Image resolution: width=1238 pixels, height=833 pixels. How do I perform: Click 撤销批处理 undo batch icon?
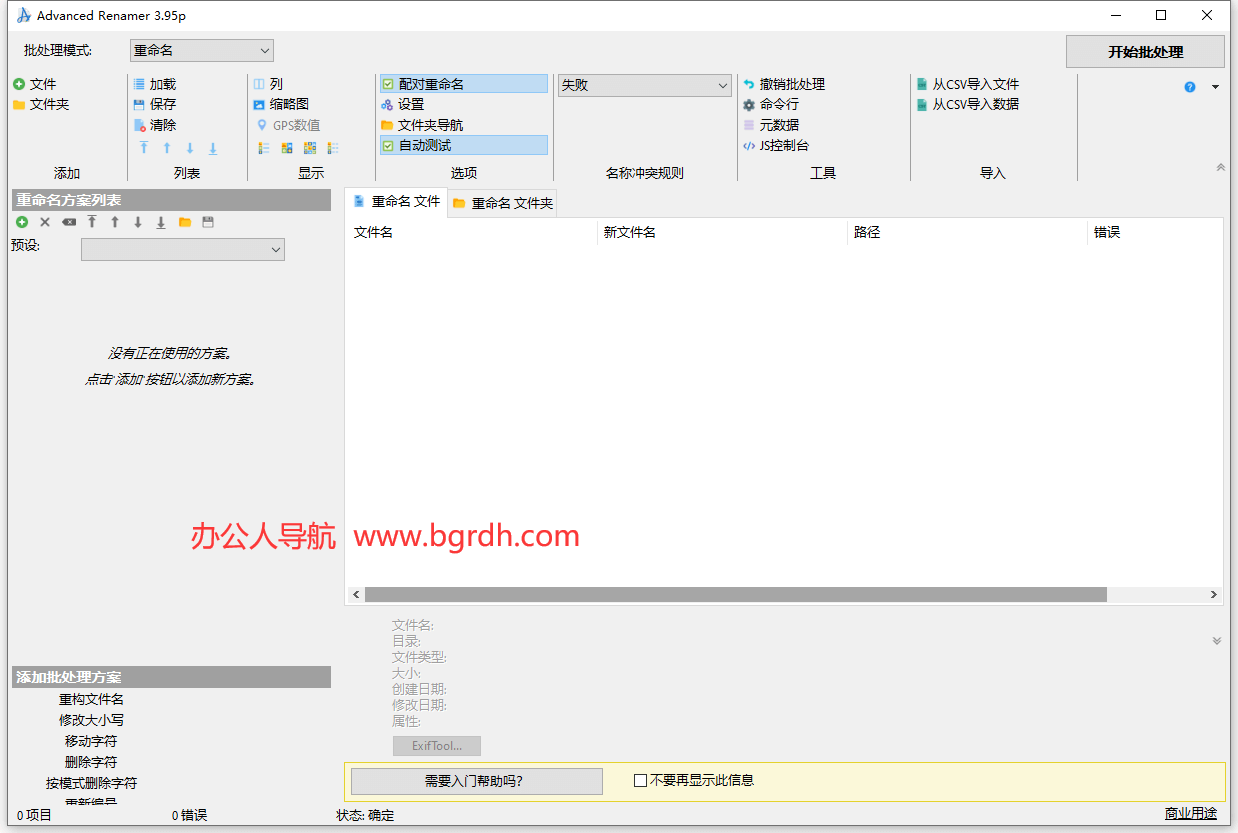(749, 85)
